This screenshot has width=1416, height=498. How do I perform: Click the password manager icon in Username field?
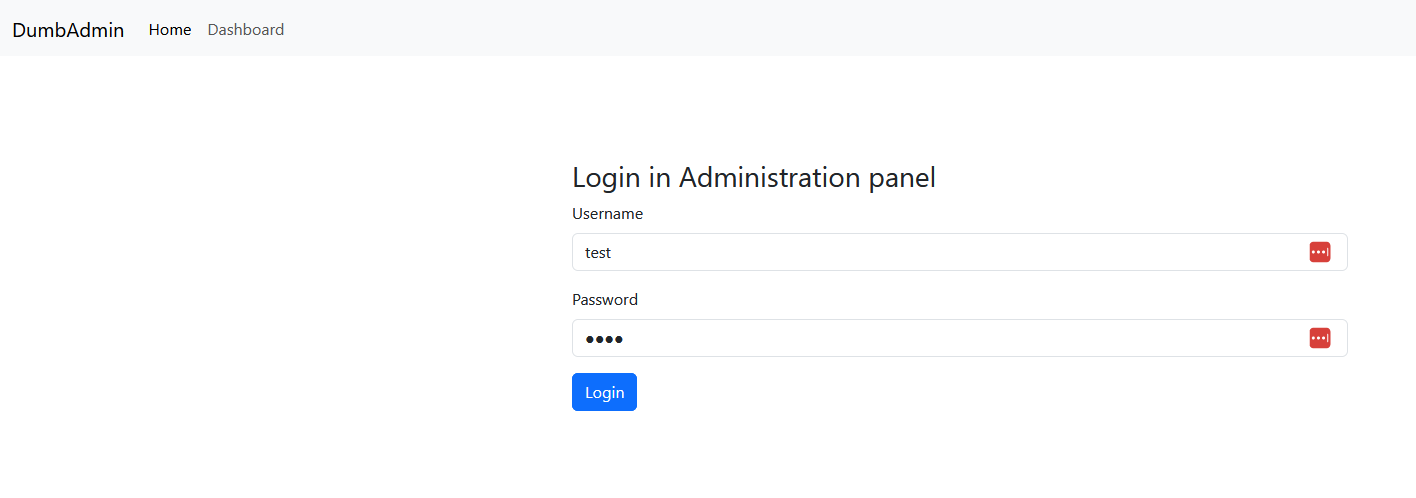[x=1319, y=252]
